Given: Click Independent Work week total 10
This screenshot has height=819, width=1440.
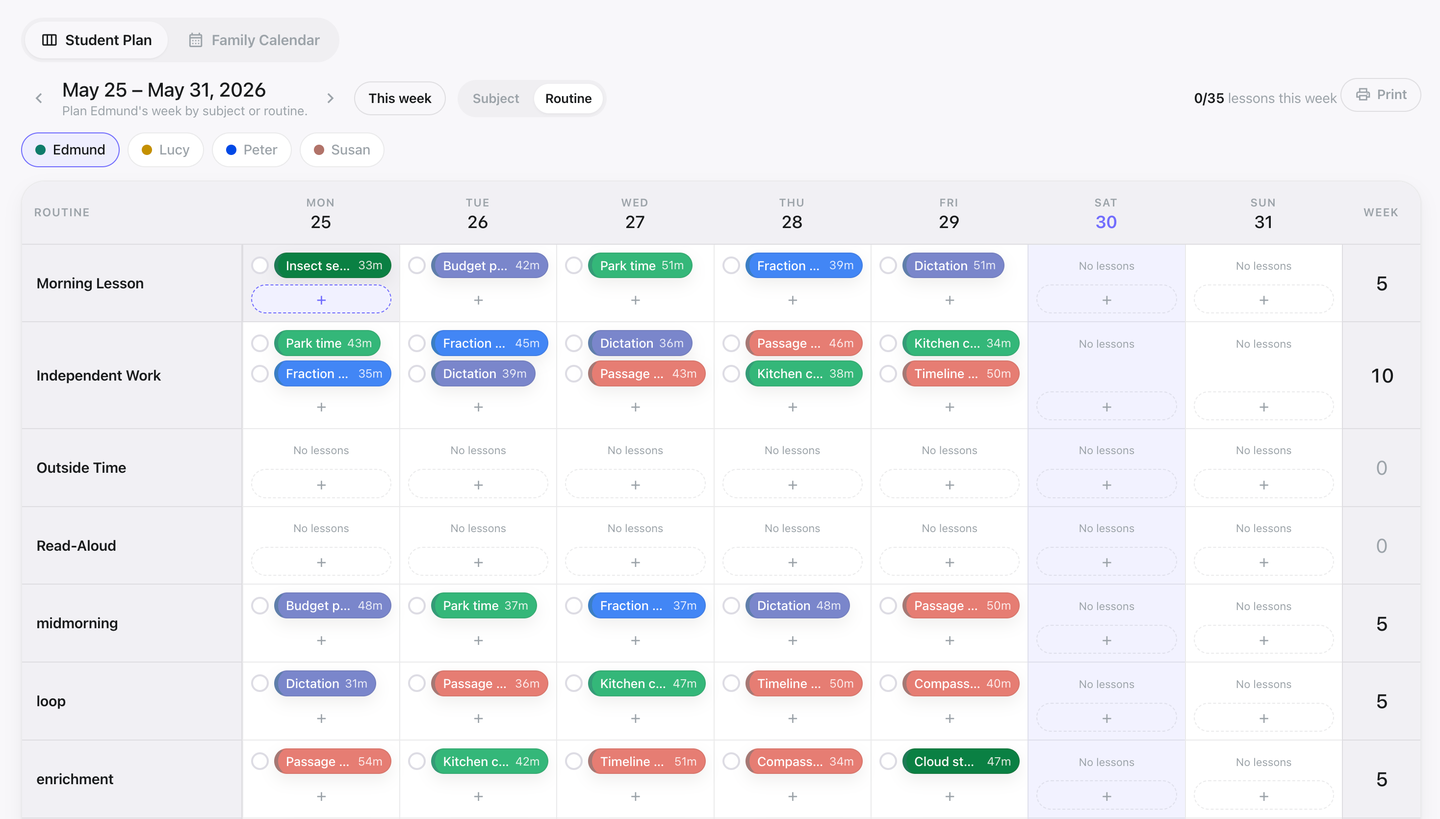Looking at the screenshot, I should (1382, 375).
